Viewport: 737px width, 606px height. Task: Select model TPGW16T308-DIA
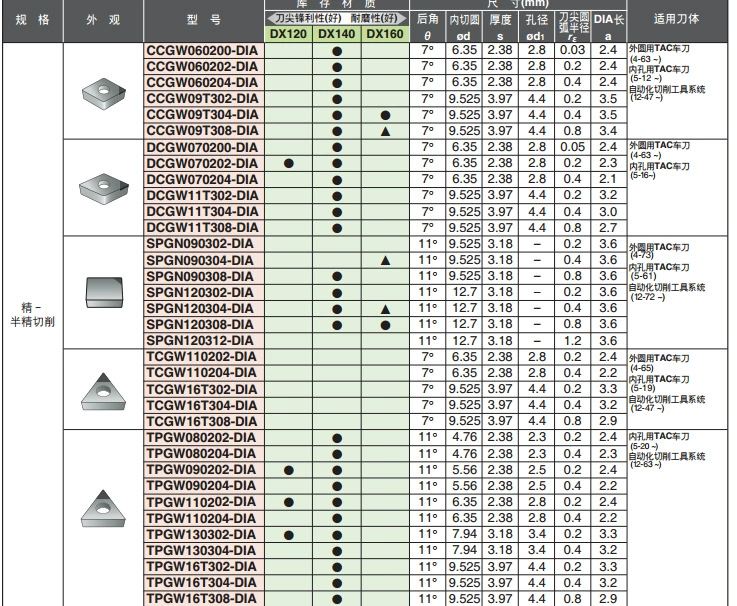[x=202, y=598]
